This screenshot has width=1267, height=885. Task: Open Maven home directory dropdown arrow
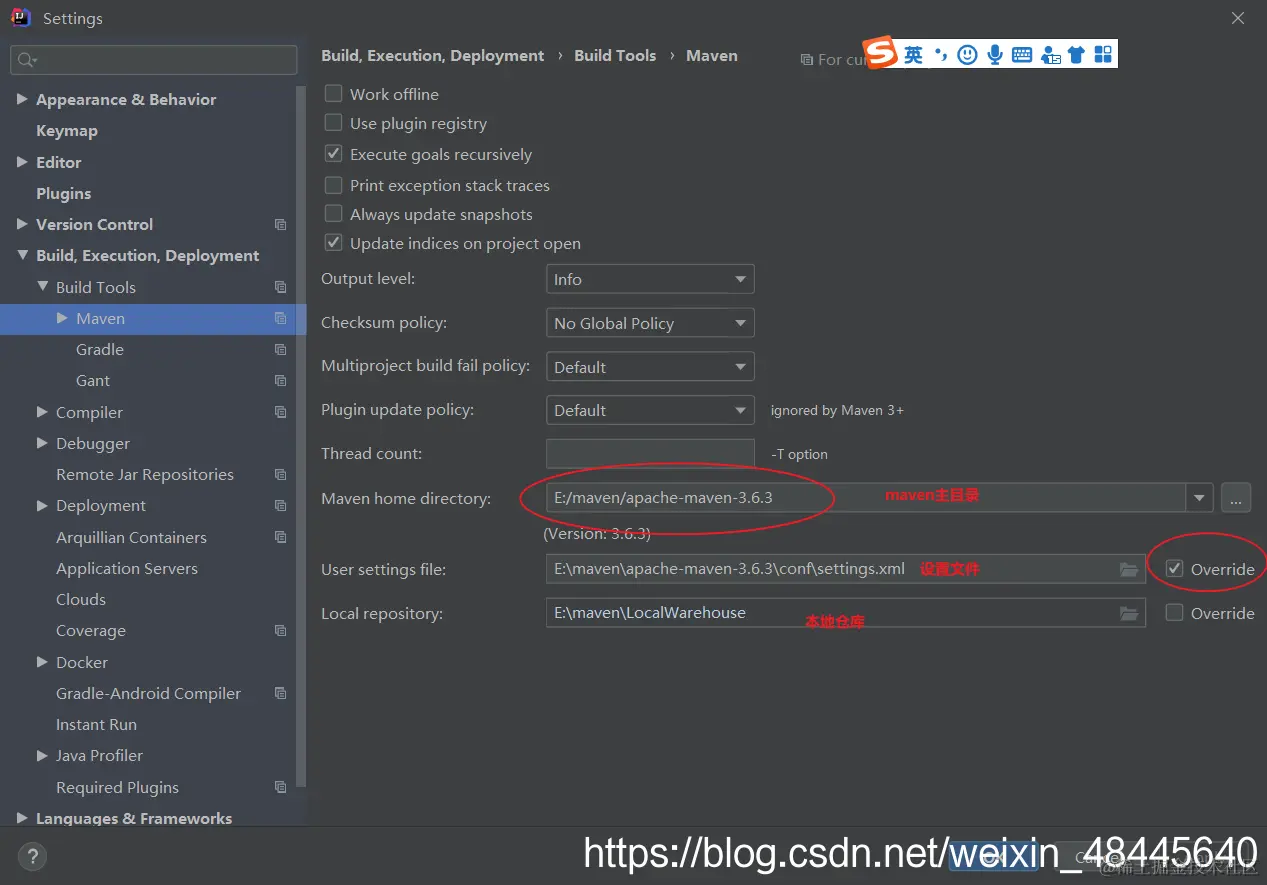[1199, 497]
